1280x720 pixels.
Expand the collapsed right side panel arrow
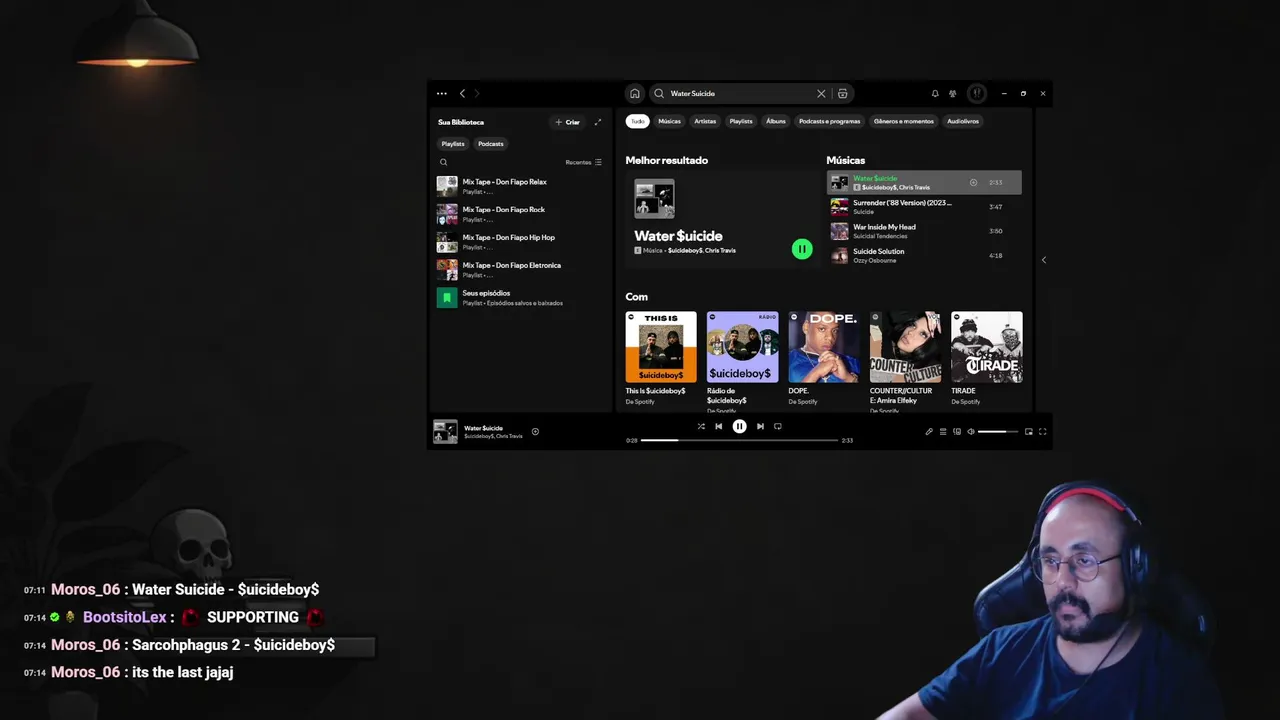click(x=1044, y=260)
